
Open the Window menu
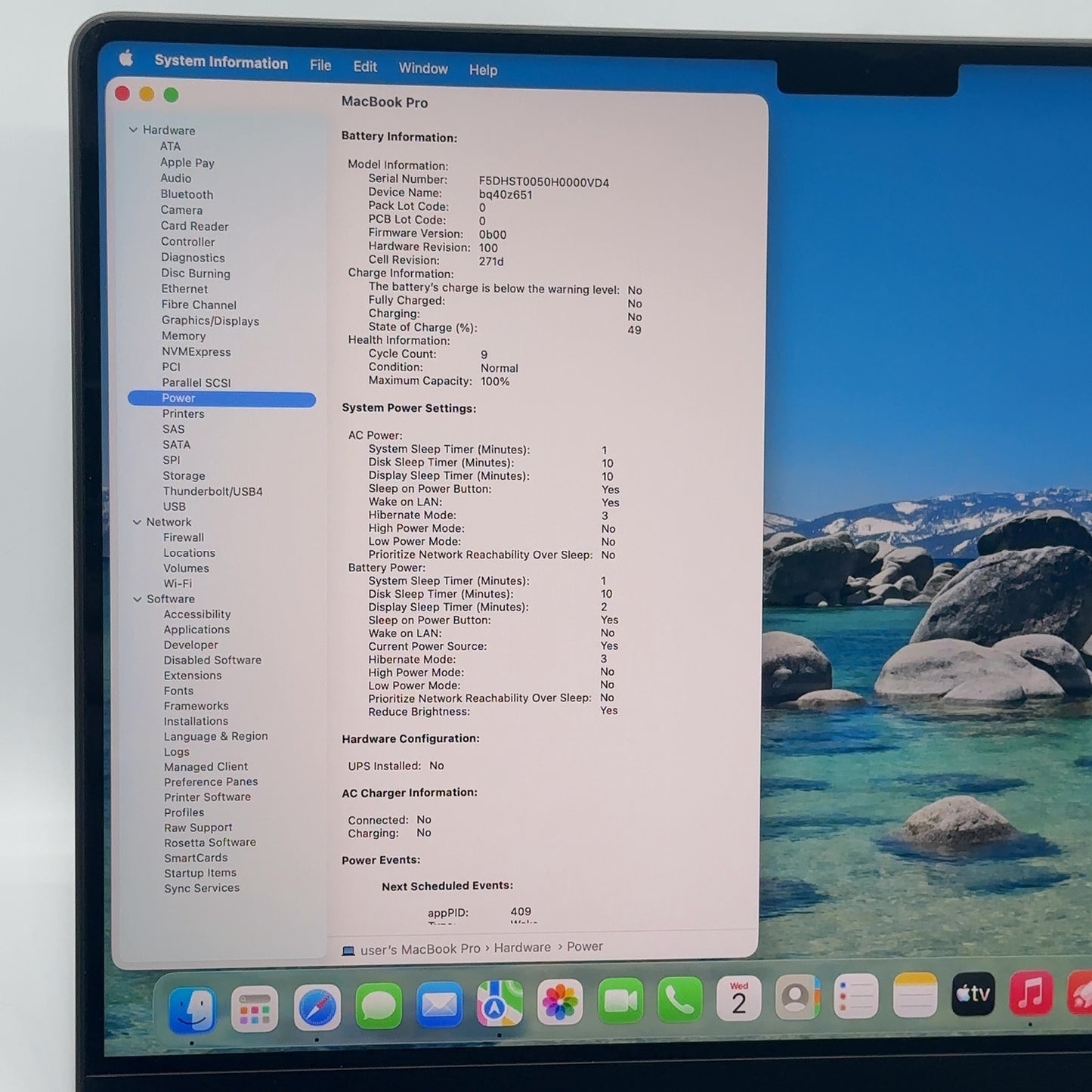point(423,68)
